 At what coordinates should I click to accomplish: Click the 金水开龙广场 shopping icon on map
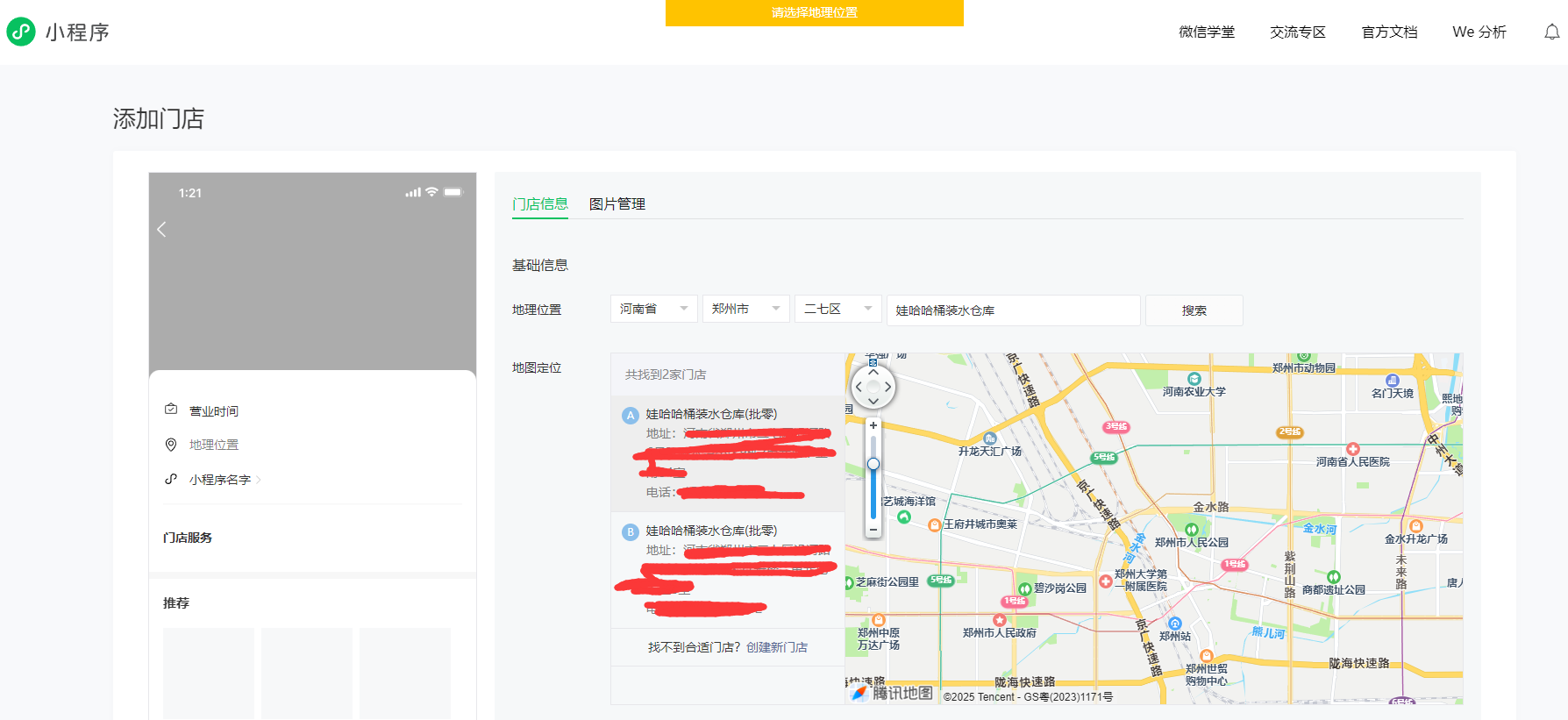click(x=1415, y=526)
